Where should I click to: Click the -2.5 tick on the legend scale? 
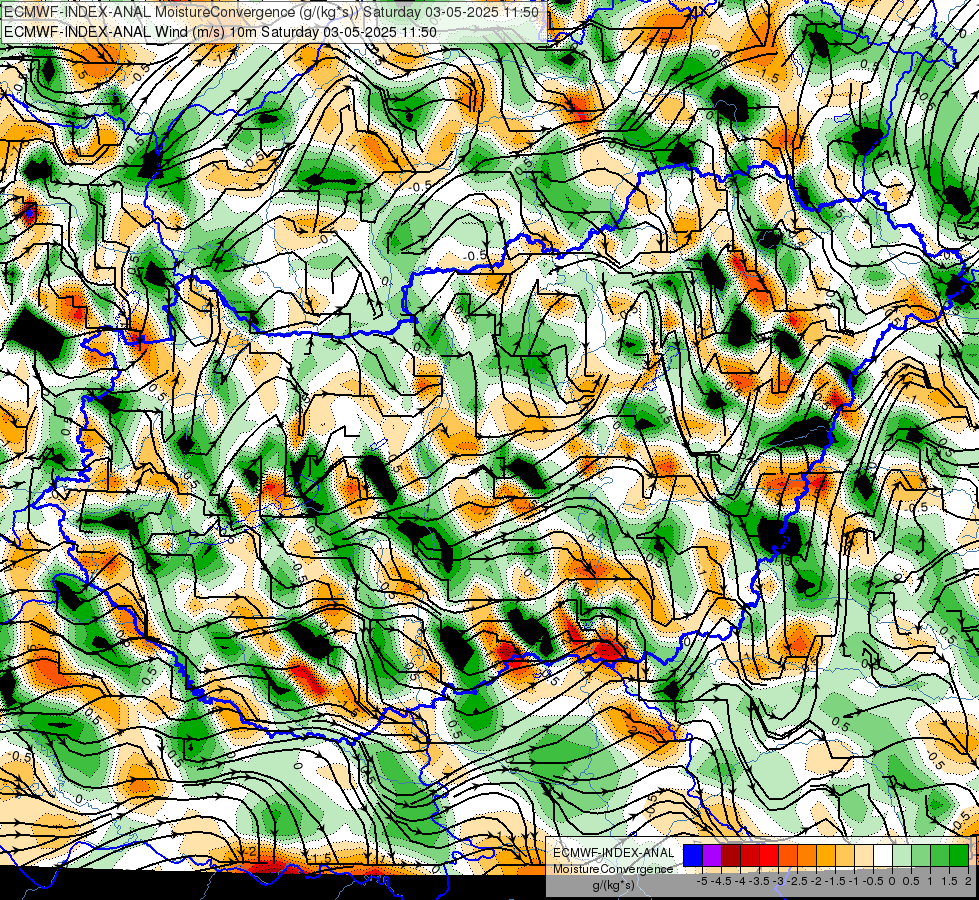pos(799,881)
